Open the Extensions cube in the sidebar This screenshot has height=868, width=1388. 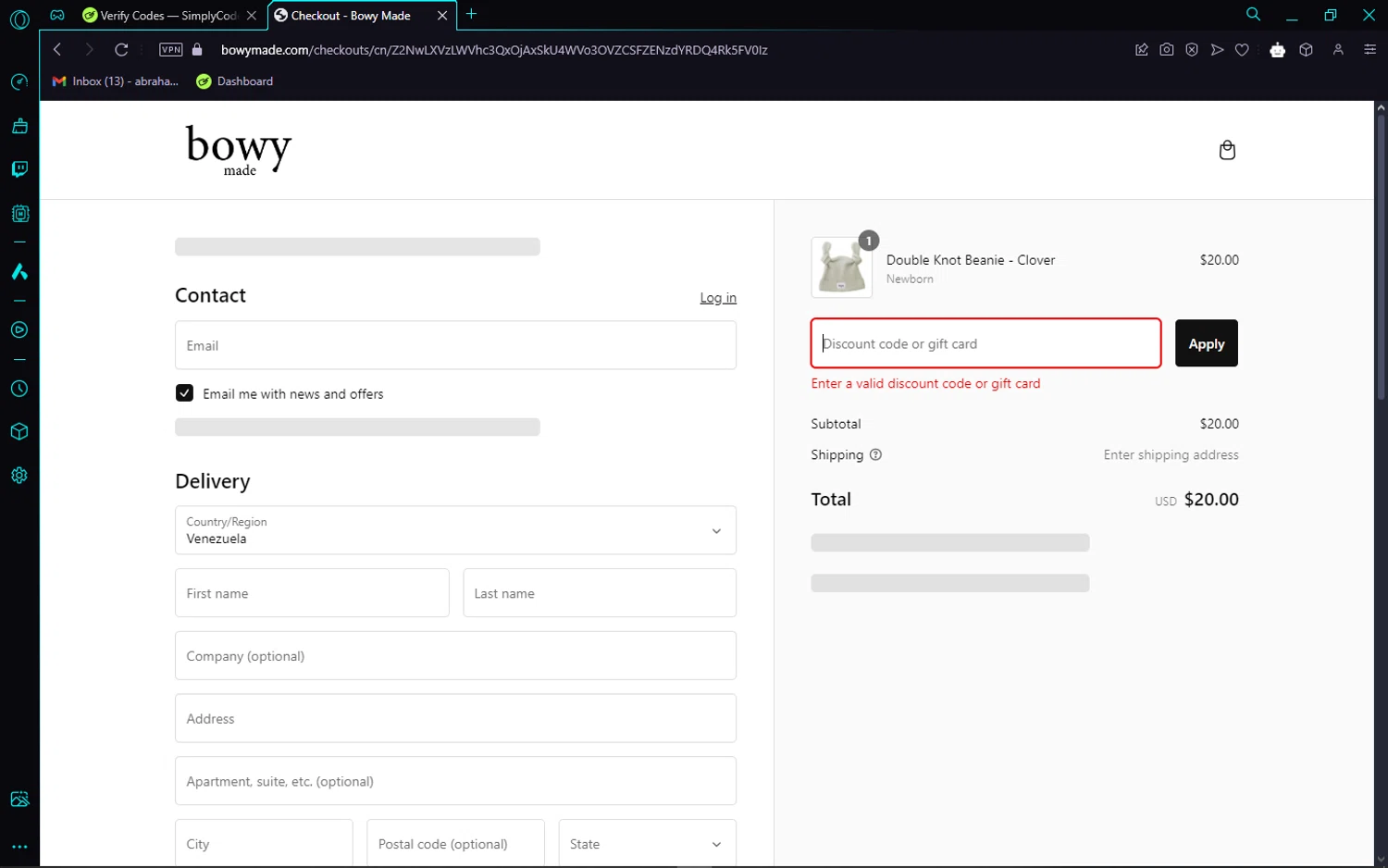19,432
